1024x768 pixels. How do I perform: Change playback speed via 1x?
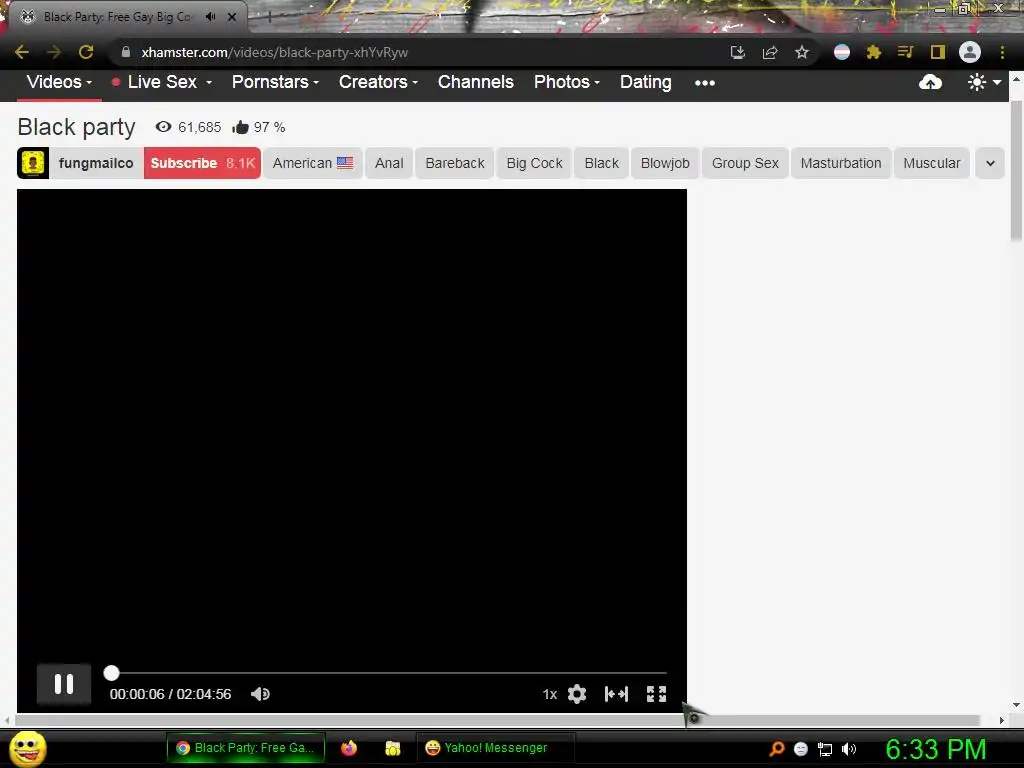(x=550, y=694)
